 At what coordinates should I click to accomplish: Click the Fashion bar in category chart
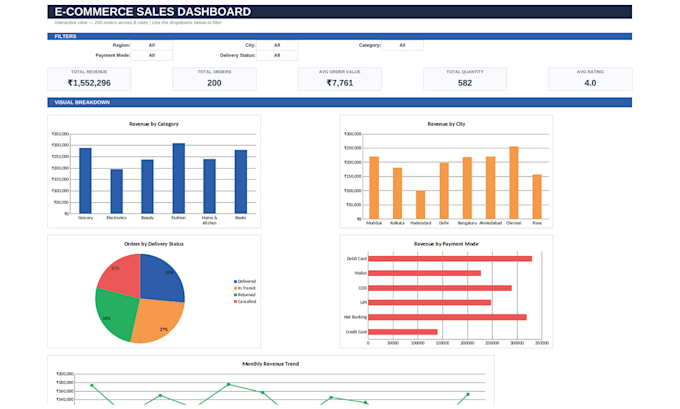pyautogui.click(x=179, y=178)
